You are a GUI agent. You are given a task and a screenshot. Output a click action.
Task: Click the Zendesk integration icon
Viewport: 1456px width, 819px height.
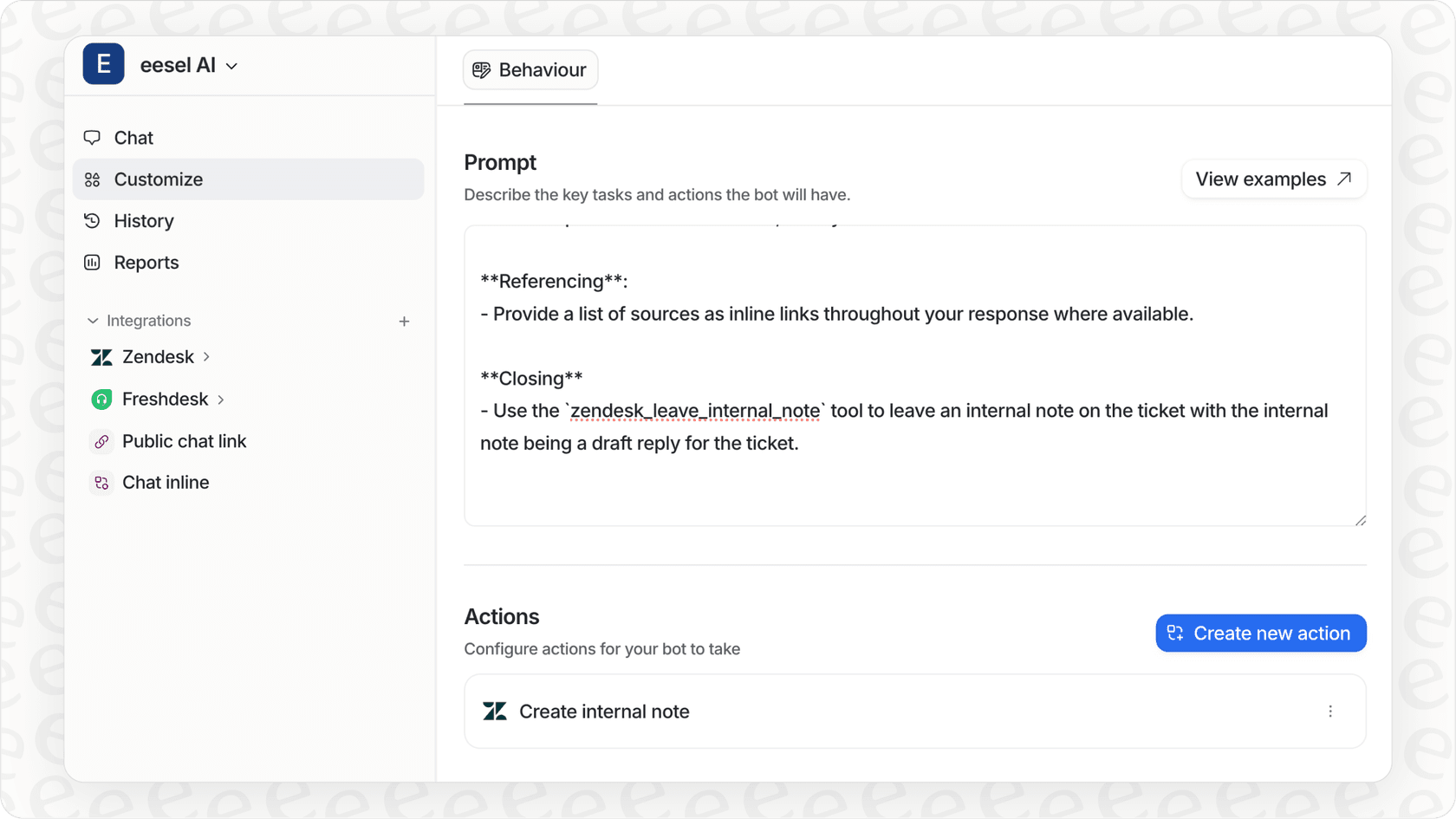[x=101, y=356]
